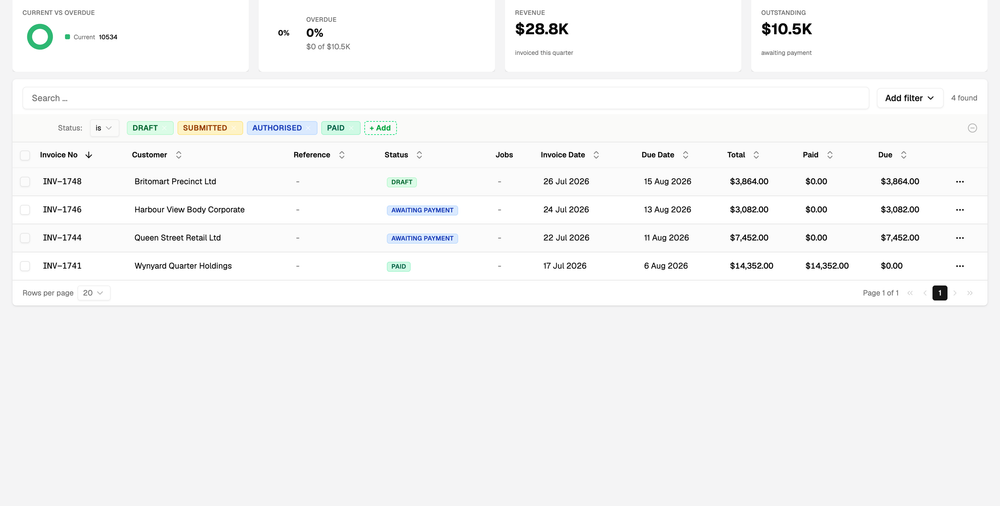Screen dimensions: 1000x506
Task: Click customer Wynyard Quarter Holdings
Action: tap(183, 266)
